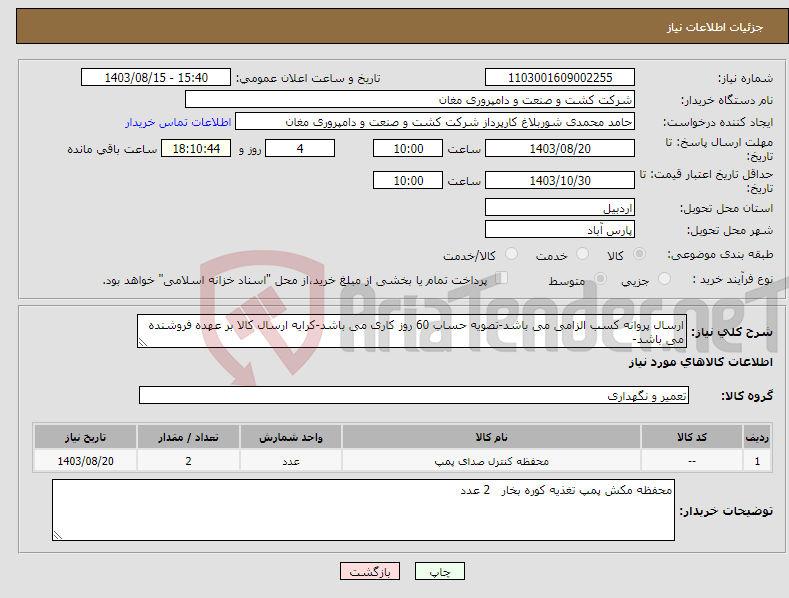The width and height of the screenshot is (789, 598).
Task: Click the ردیف column header
Action: point(757,436)
